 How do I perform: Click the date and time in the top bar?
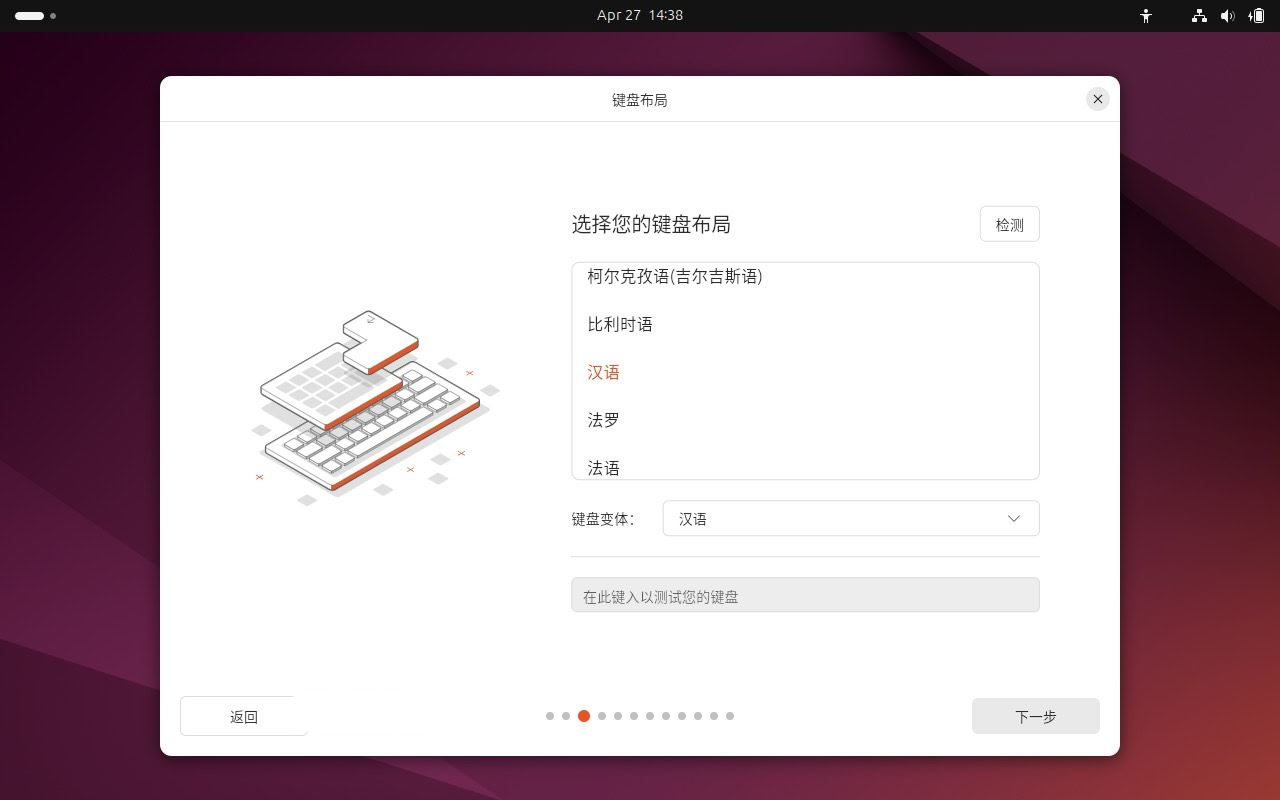point(640,15)
